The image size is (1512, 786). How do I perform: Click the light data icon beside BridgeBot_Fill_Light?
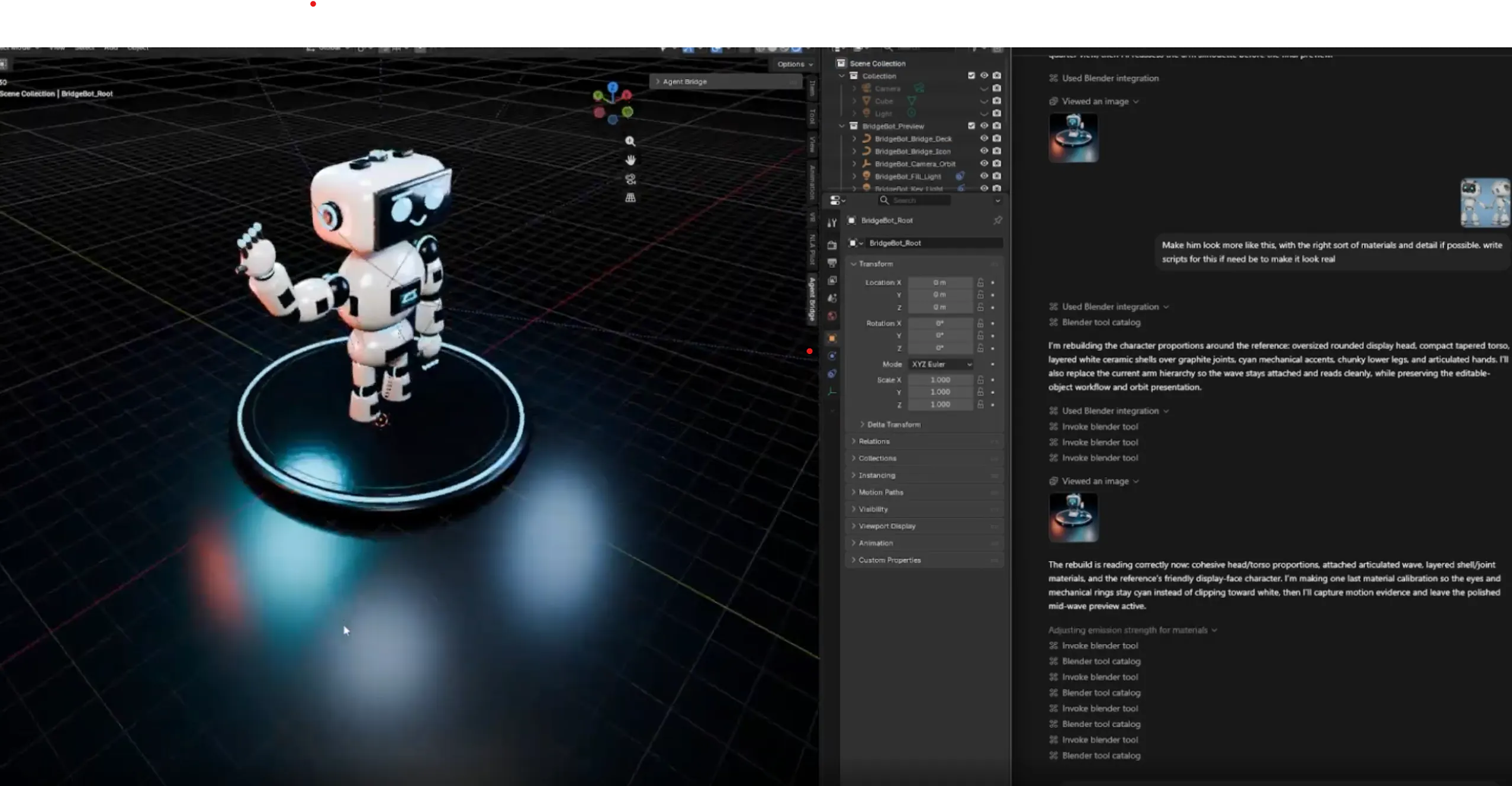pyautogui.click(x=960, y=176)
